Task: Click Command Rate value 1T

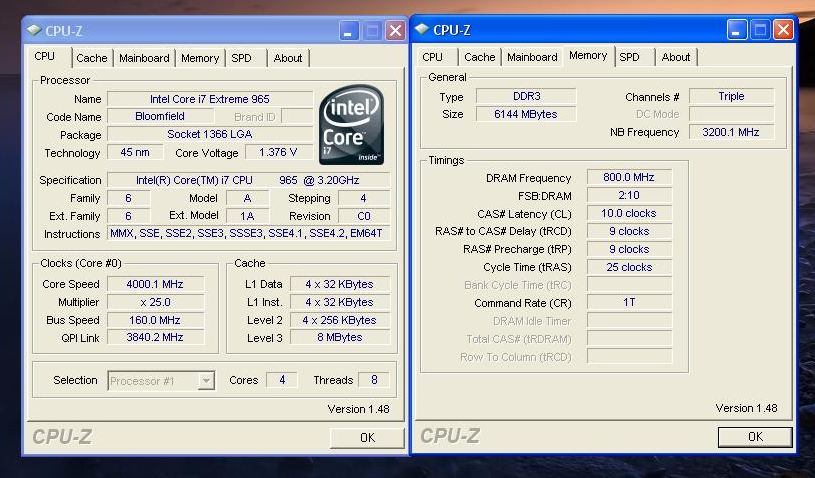Action: pos(629,302)
